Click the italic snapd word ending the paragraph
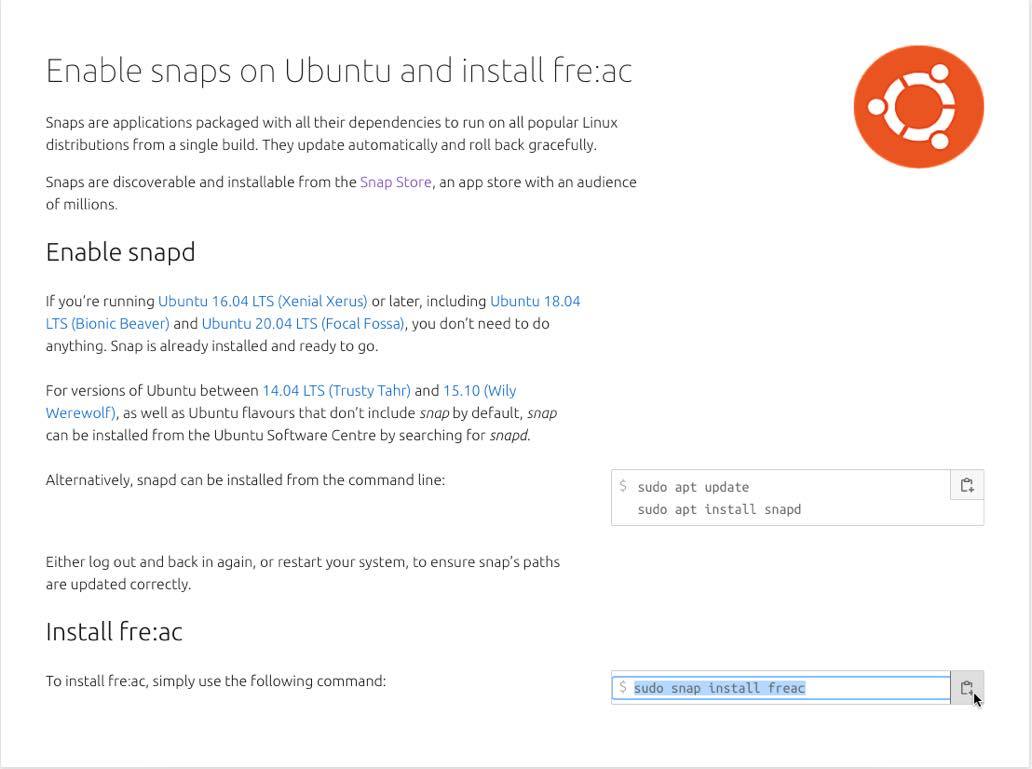This screenshot has height=769, width=1032. [508, 436]
